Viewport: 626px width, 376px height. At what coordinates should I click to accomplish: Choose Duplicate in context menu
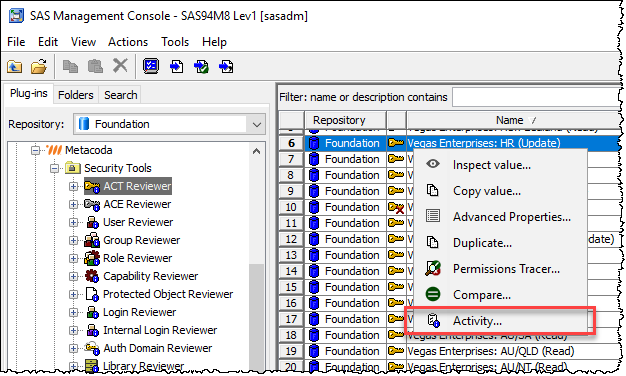click(x=500, y=243)
